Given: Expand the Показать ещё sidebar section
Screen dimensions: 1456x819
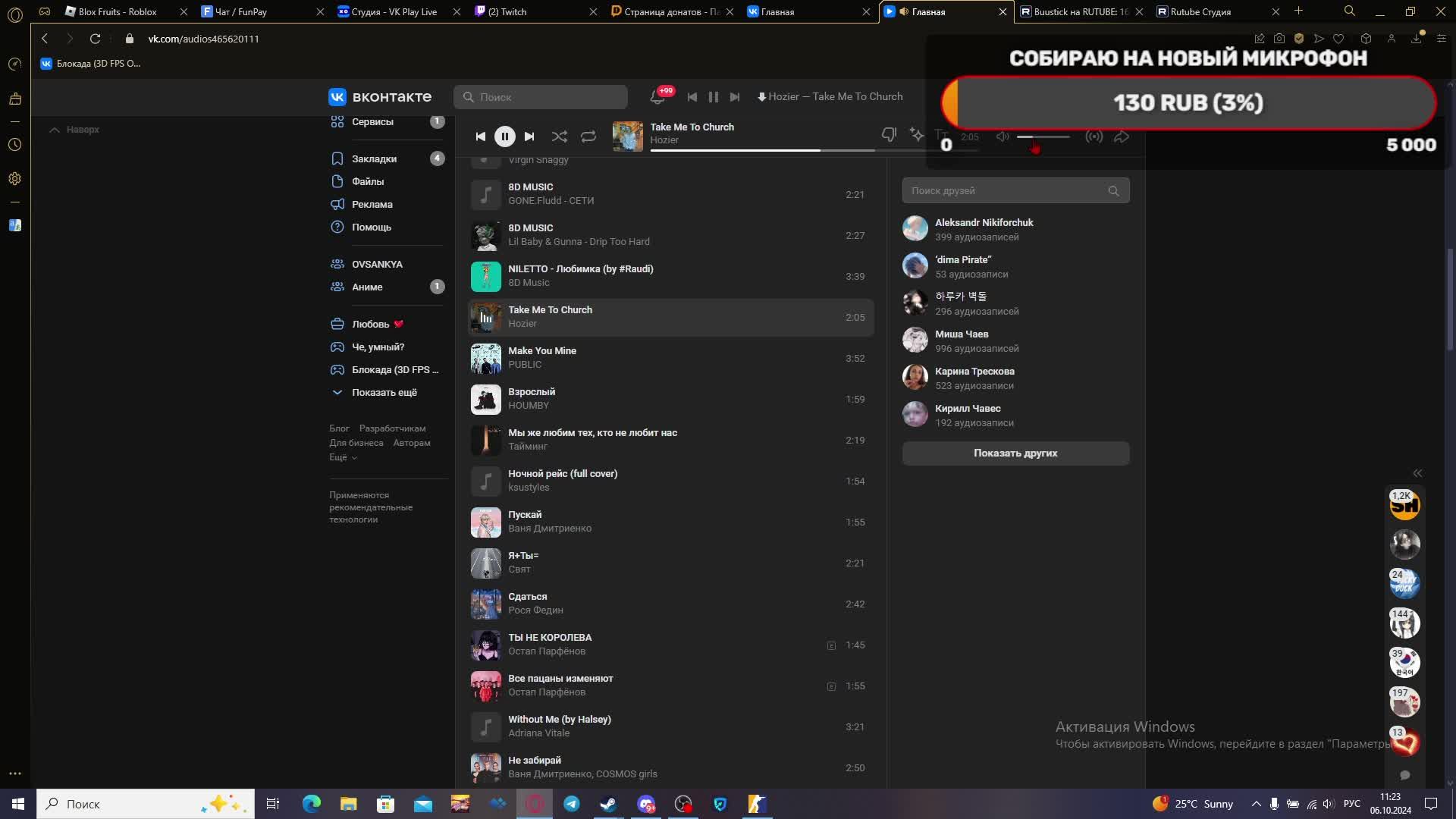Looking at the screenshot, I should tap(384, 392).
